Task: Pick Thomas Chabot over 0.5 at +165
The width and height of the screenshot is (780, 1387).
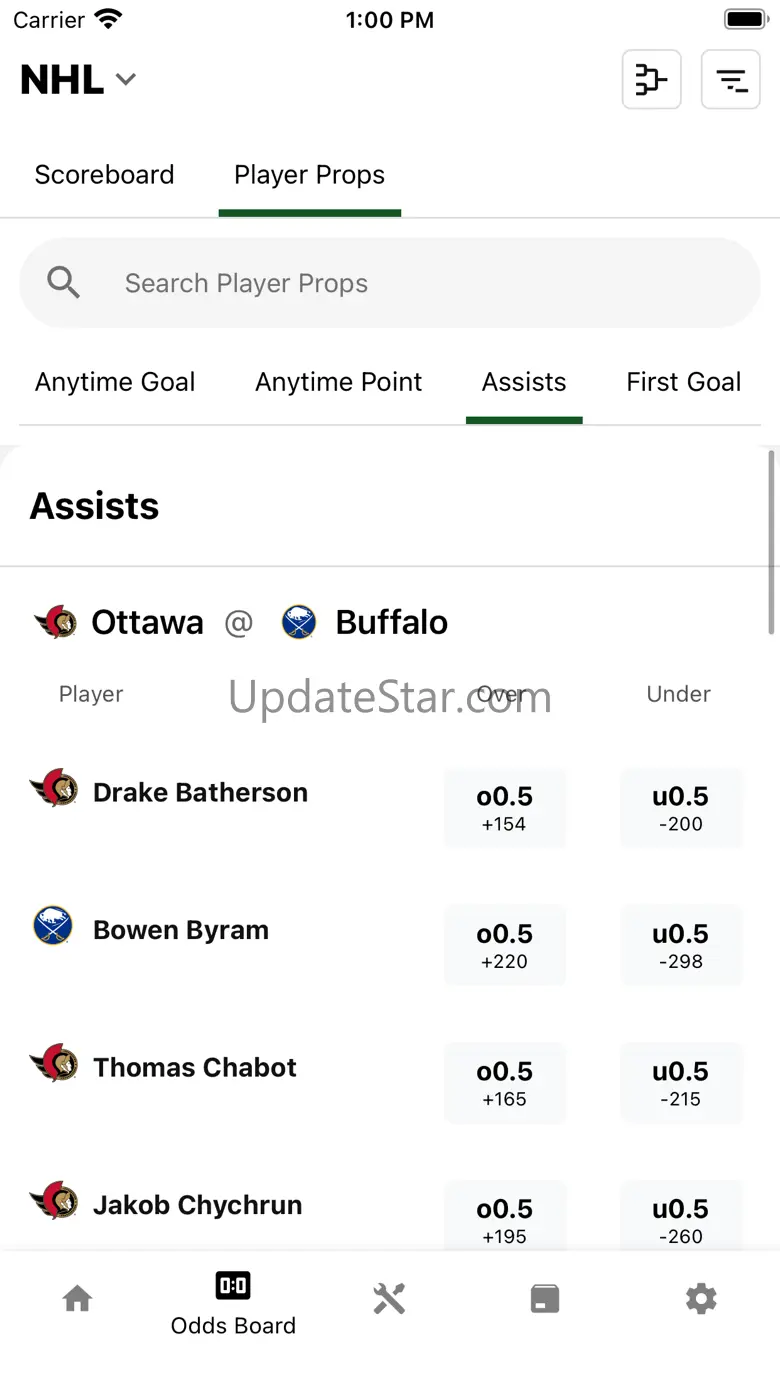Action: click(504, 1083)
